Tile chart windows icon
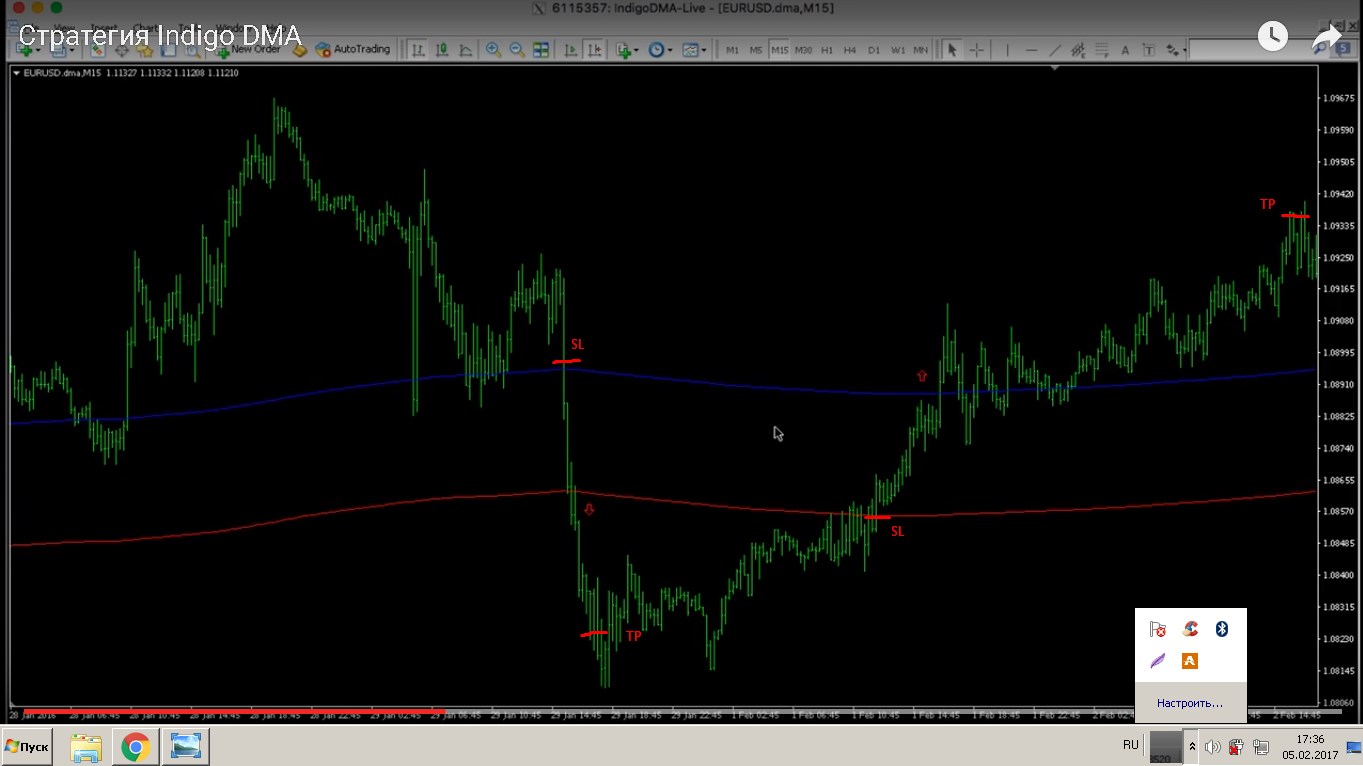 tap(541, 50)
